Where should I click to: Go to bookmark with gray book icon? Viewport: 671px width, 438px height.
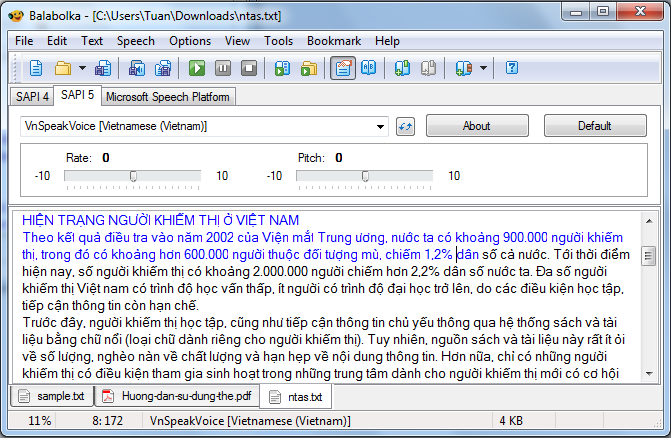click(x=428, y=68)
